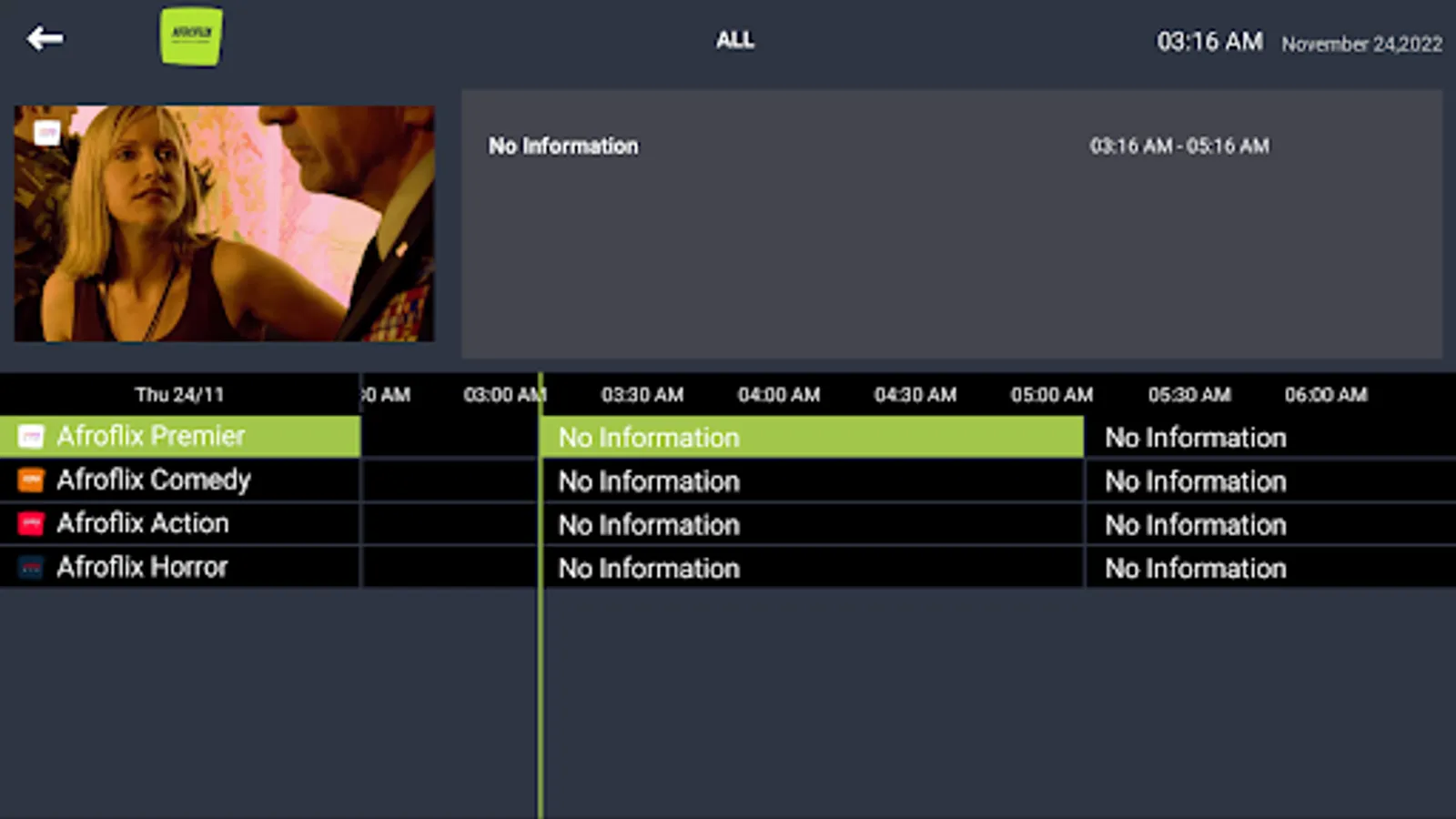
Task: Select Afroflix Action current program slot
Action: [813, 524]
